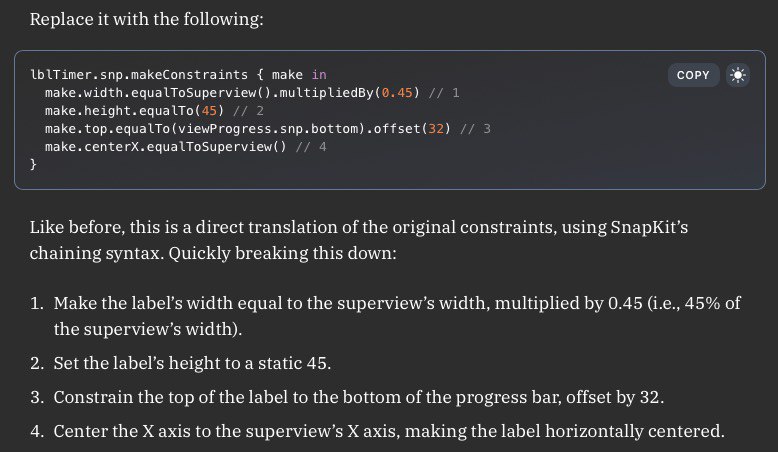Click the closing brace of the code block
The width and height of the screenshot is (778, 452).
coord(33,164)
